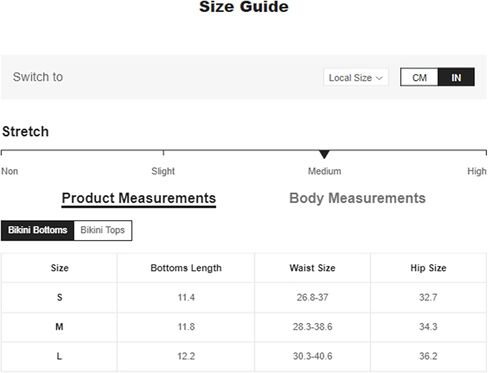Switch units to CM

click(419, 77)
